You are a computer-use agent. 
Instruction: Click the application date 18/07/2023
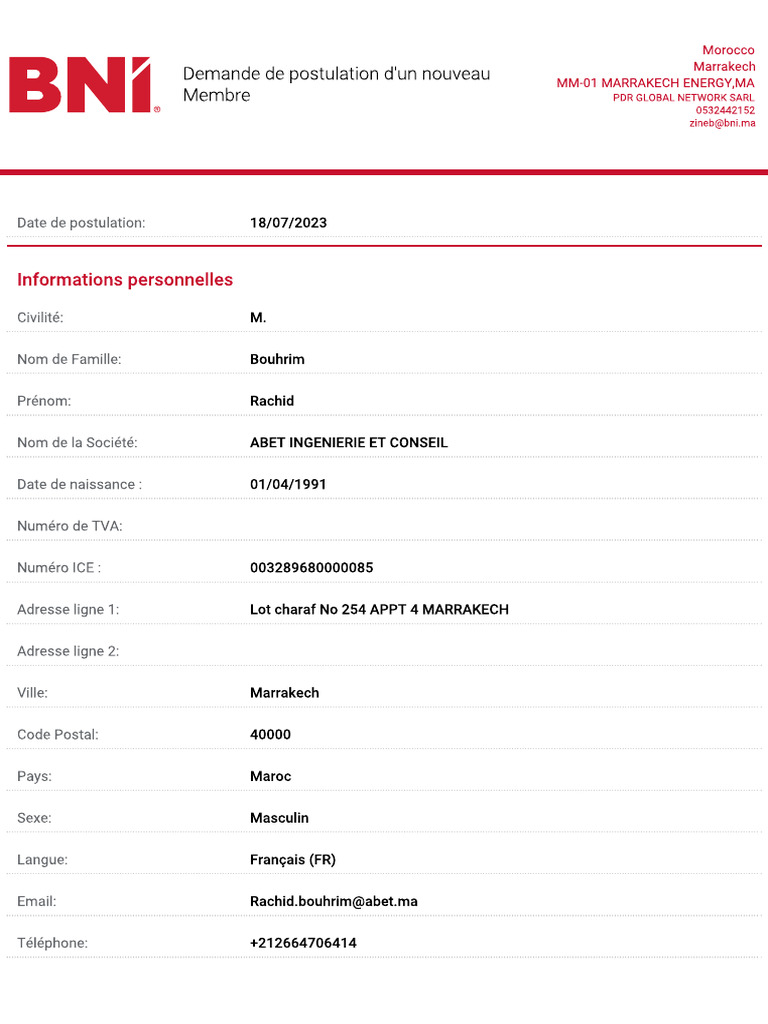[288, 223]
